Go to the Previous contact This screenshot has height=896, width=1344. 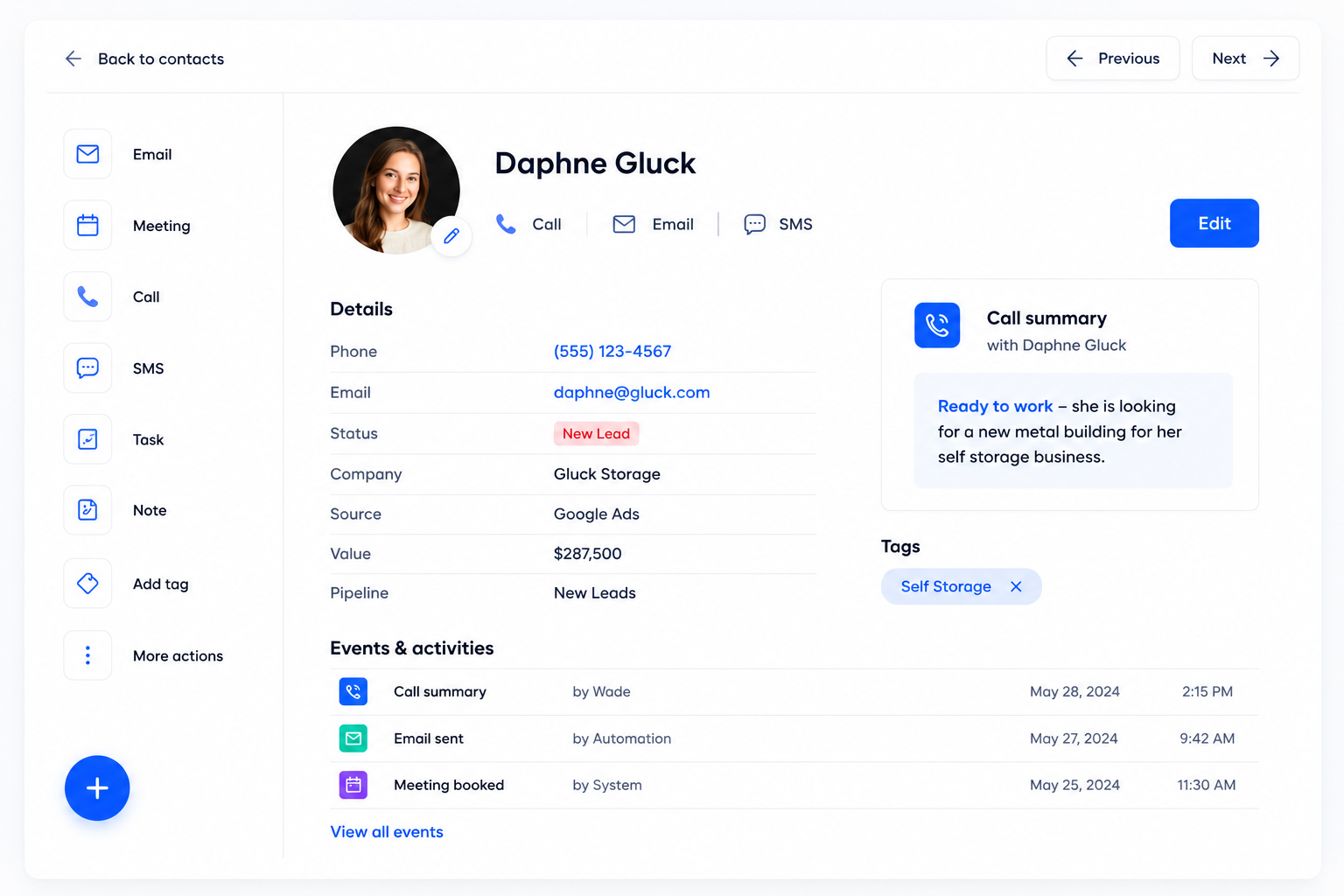click(x=1113, y=59)
